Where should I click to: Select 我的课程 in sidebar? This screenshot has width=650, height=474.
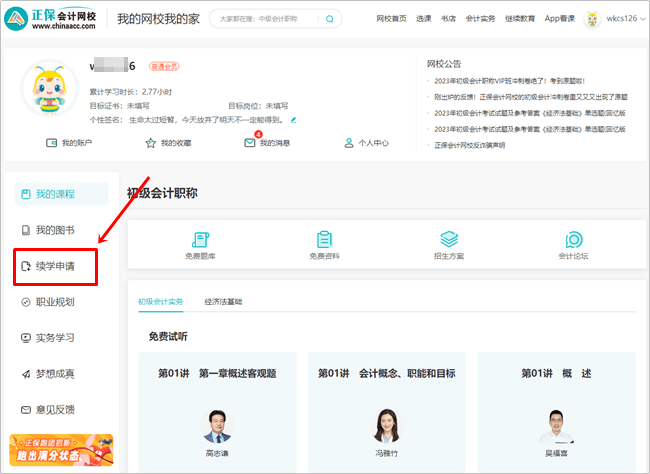61,194
